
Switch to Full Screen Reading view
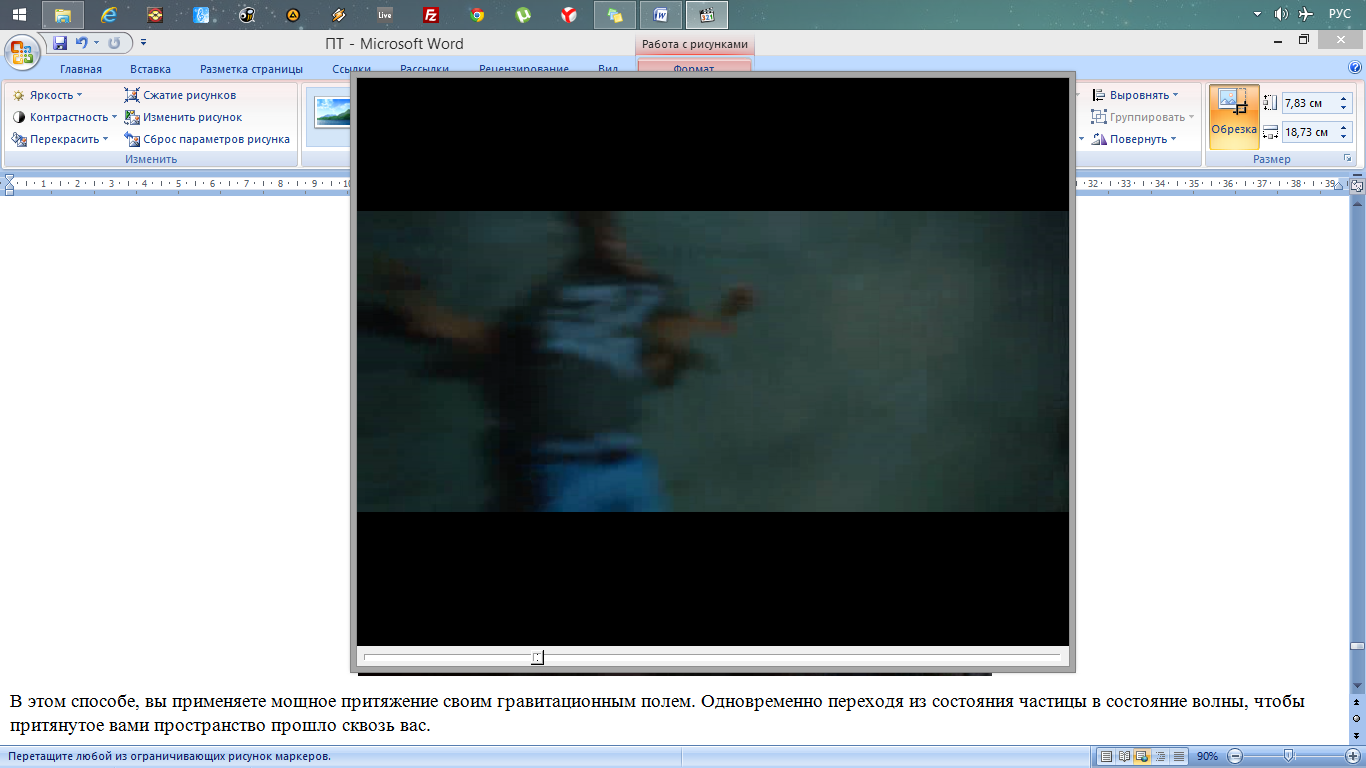pyautogui.click(x=1124, y=756)
